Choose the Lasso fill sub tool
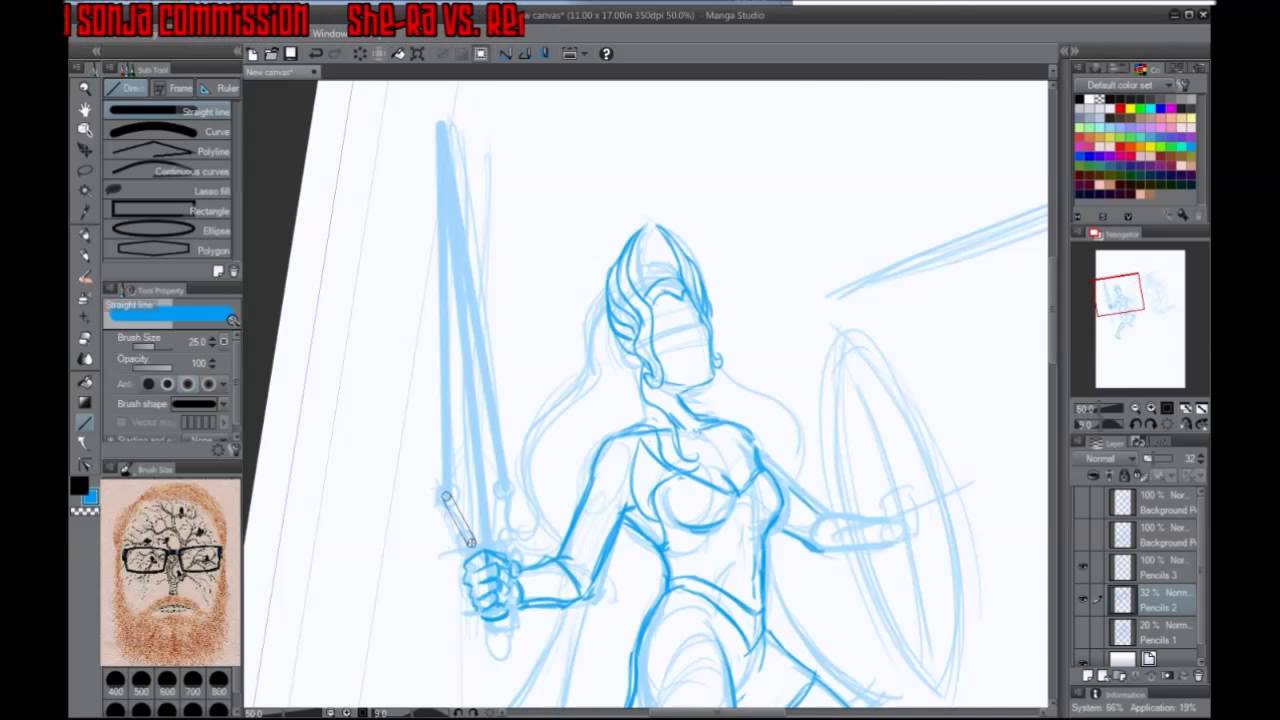This screenshot has height=720, width=1280. pyautogui.click(x=170, y=190)
